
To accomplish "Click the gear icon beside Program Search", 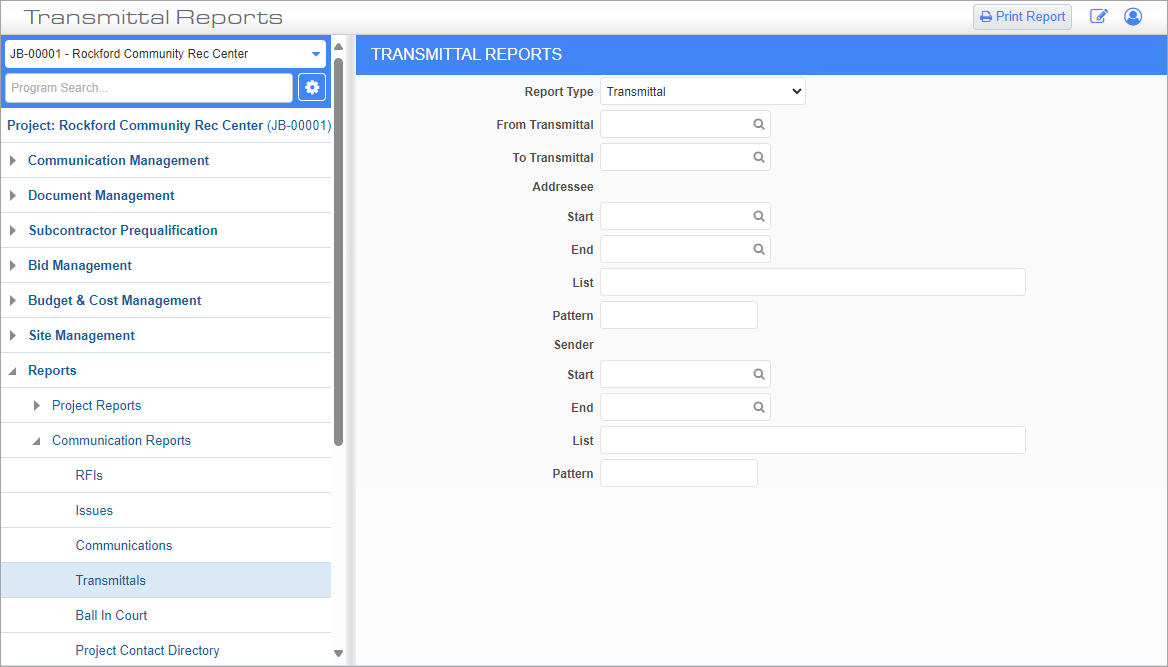I will pos(311,87).
